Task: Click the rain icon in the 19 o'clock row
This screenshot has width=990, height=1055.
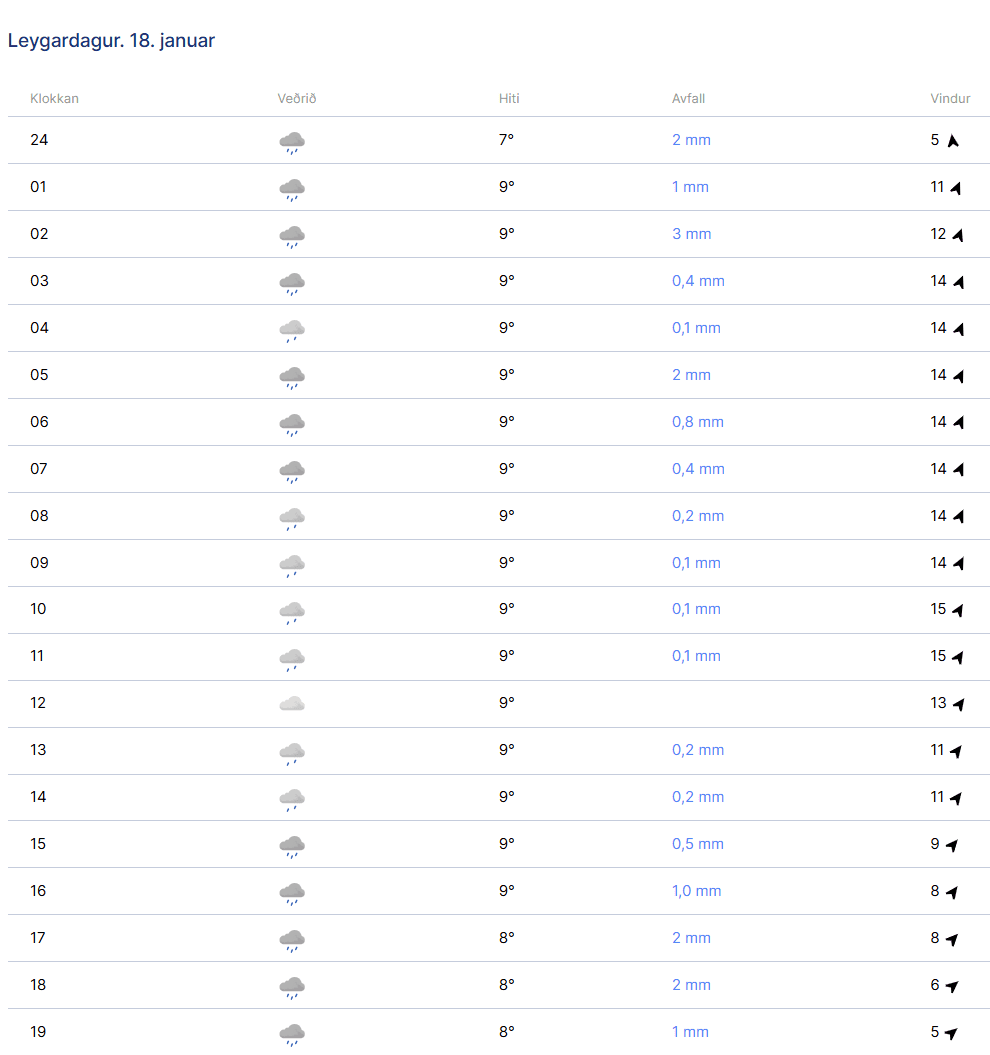Action: pyautogui.click(x=292, y=1035)
